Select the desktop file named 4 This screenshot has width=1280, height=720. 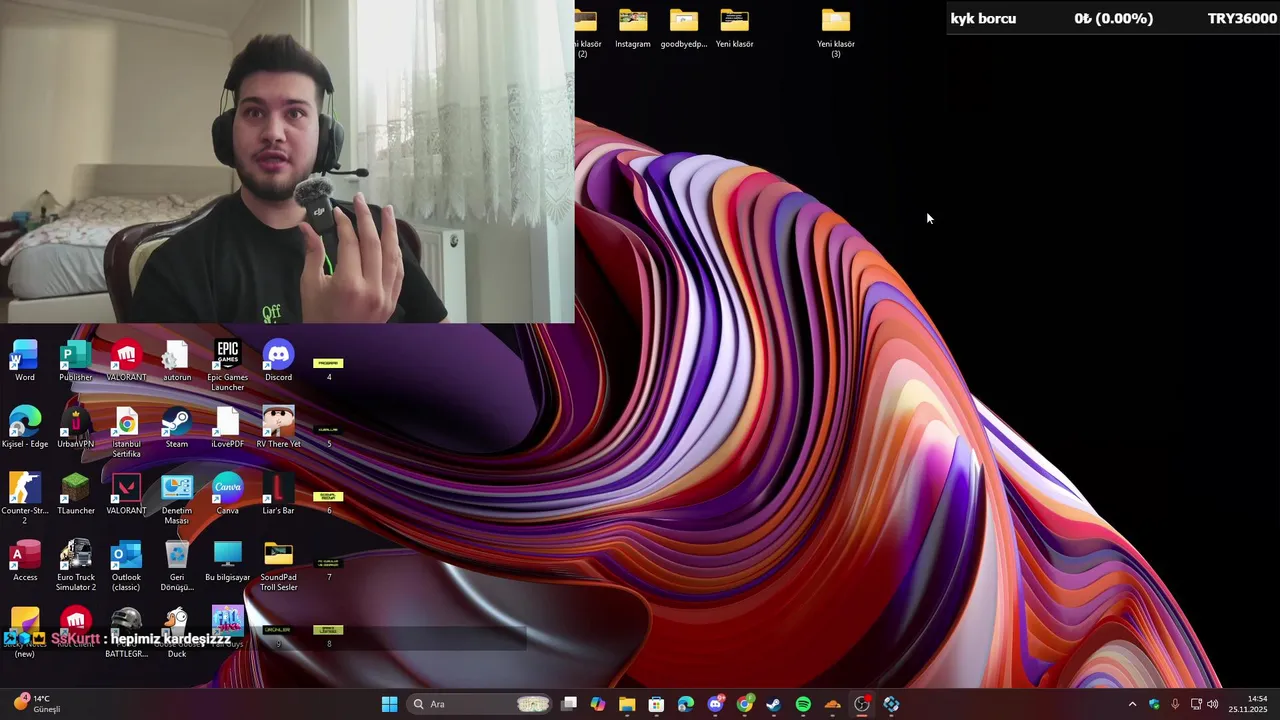pyautogui.click(x=328, y=367)
